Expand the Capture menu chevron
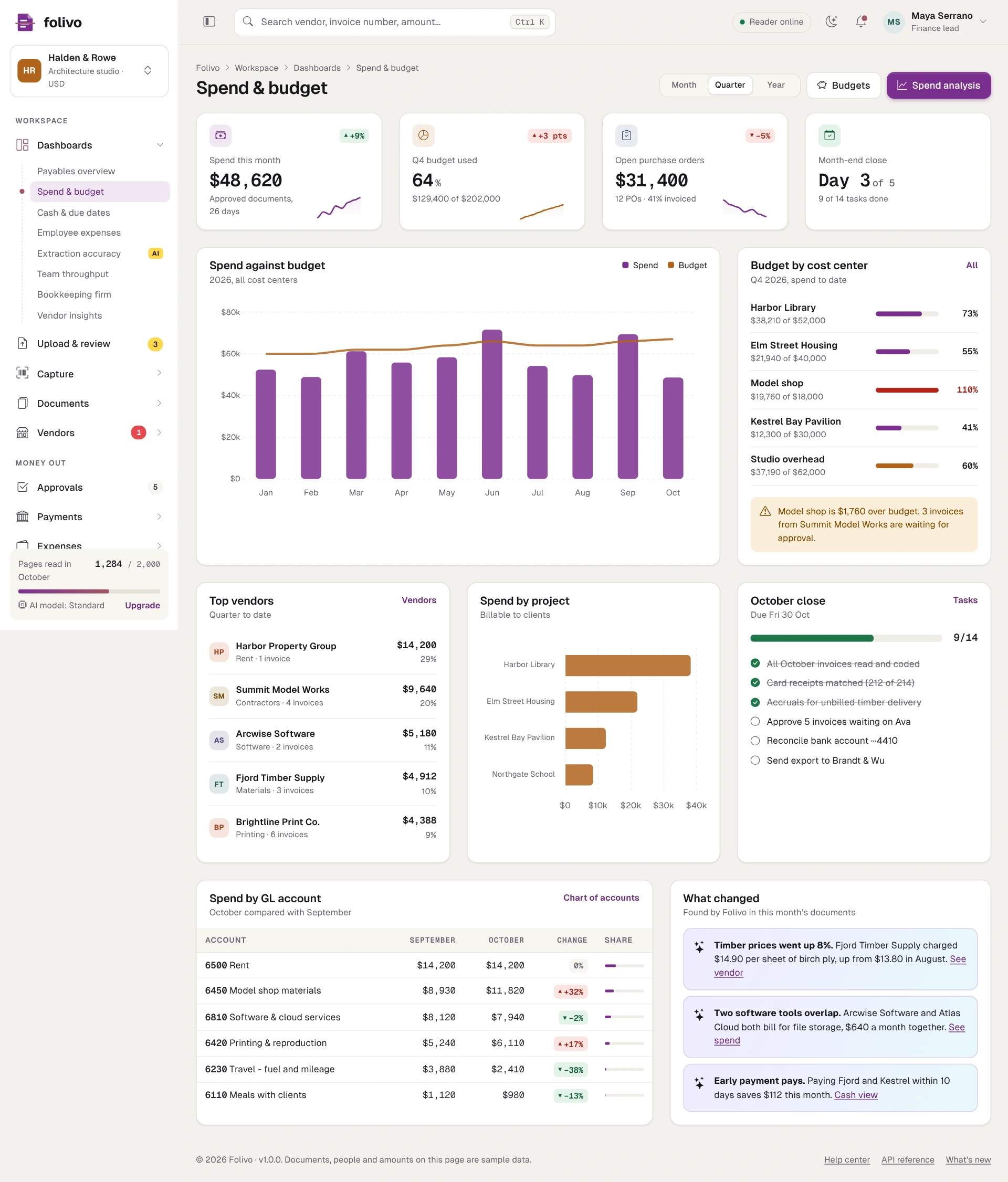The image size is (1008, 1182). 159,373
